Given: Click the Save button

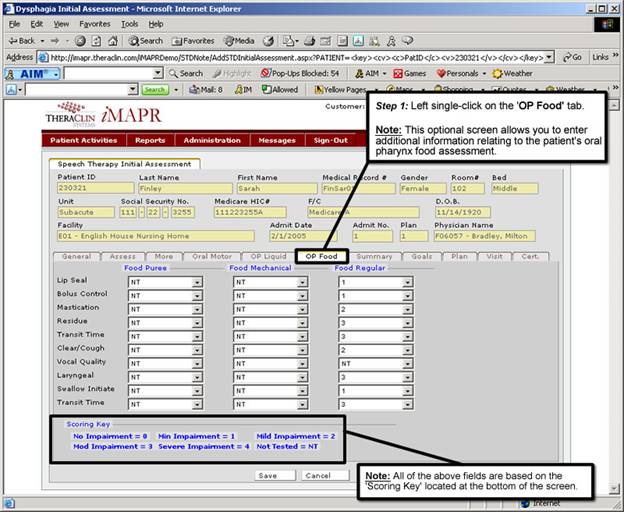Looking at the screenshot, I should coord(275,475).
